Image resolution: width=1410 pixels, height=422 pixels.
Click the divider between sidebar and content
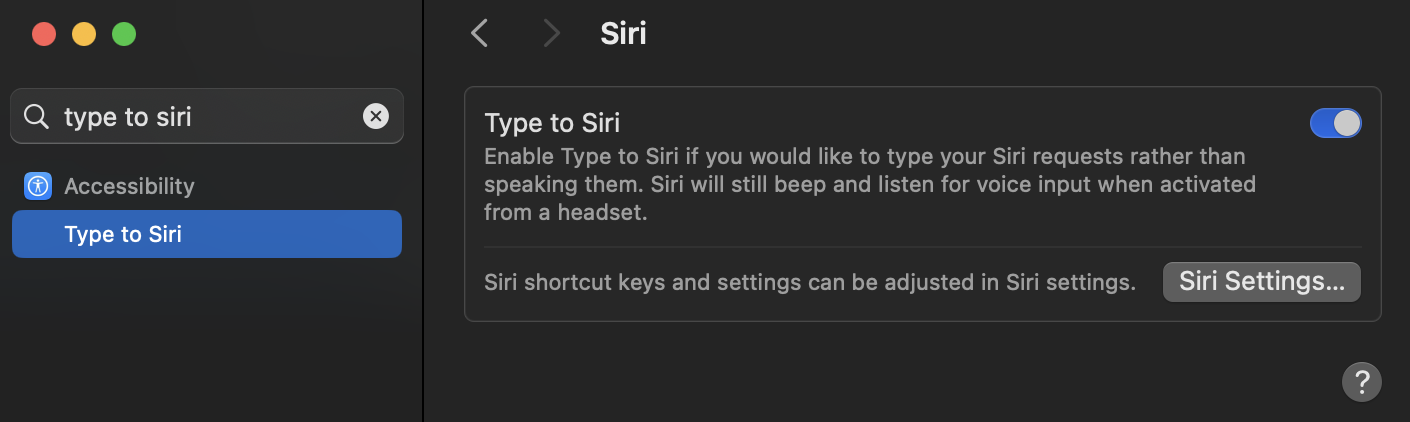point(423,211)
